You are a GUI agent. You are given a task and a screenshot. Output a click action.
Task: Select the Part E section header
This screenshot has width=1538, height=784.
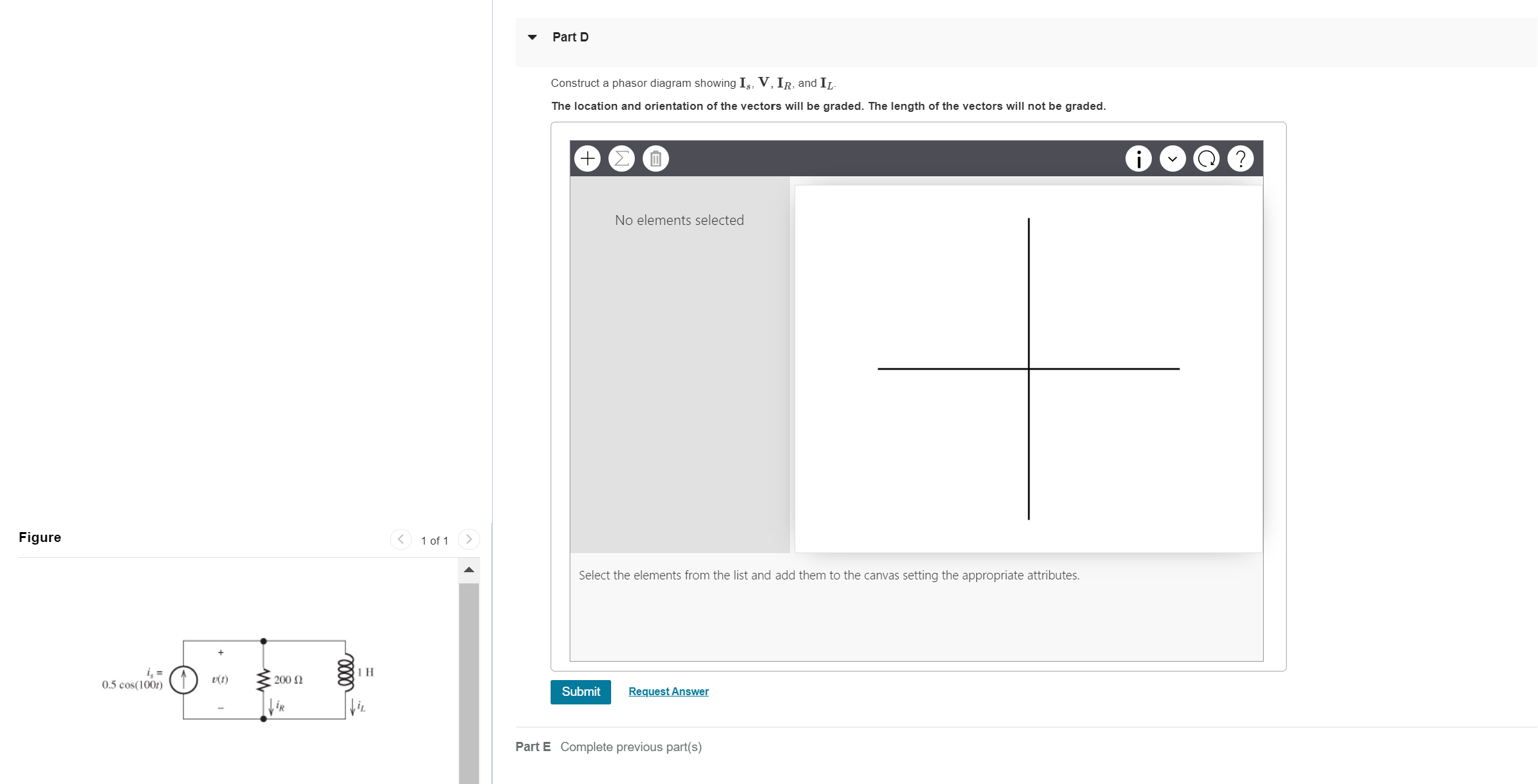pyautogui.click(x=533, y=747)
